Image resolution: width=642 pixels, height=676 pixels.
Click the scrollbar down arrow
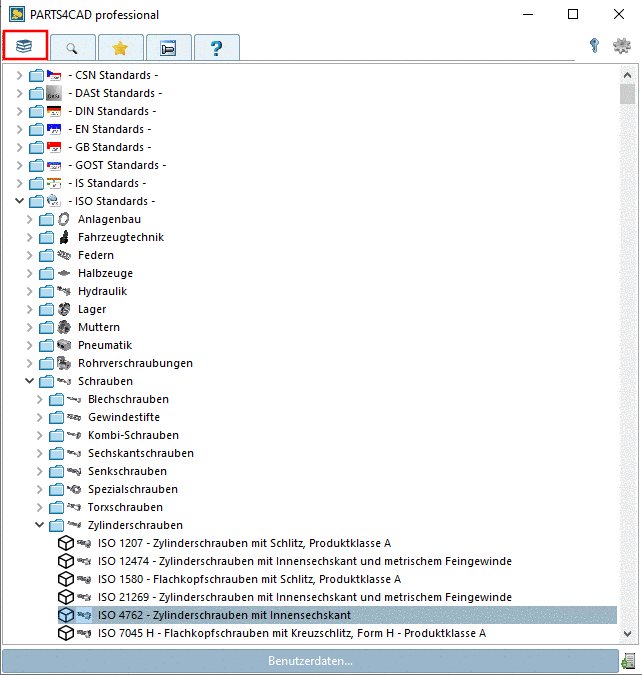coord(627,634)
